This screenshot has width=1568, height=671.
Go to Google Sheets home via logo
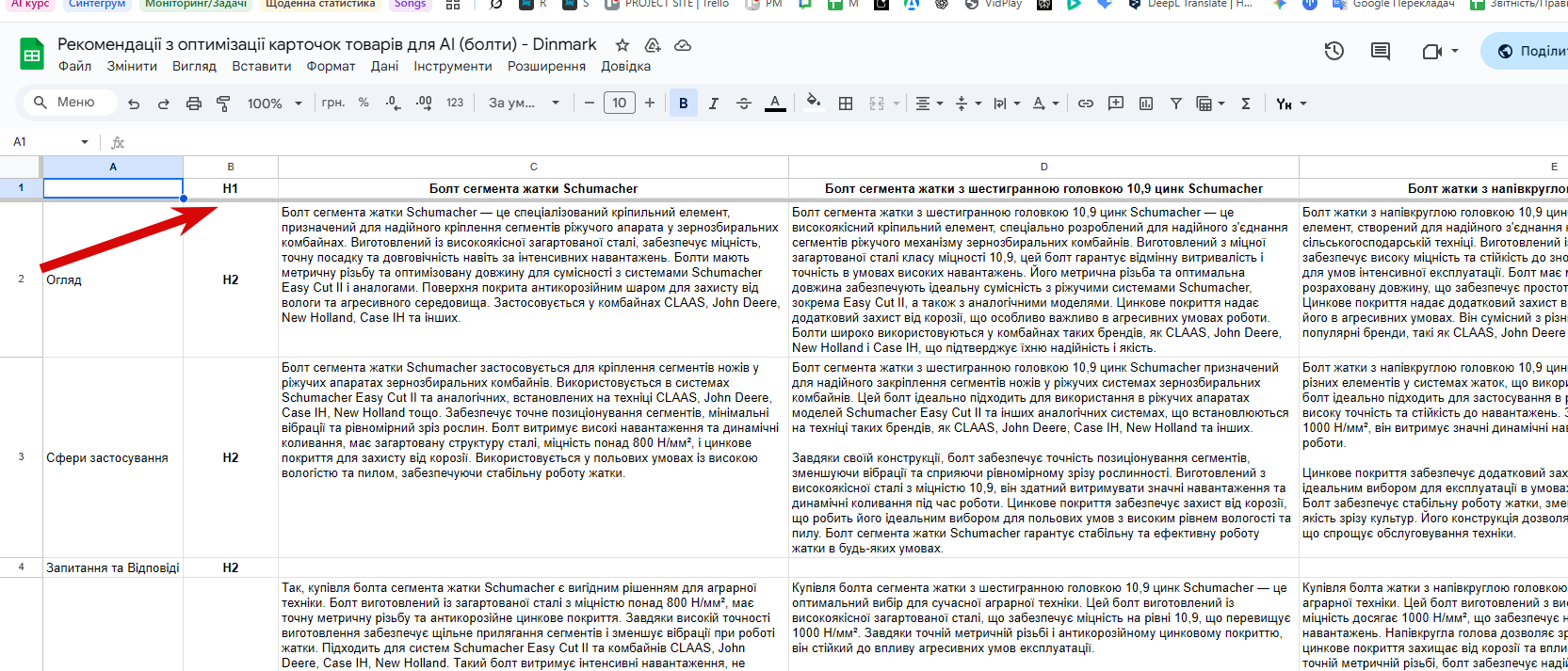32,55
